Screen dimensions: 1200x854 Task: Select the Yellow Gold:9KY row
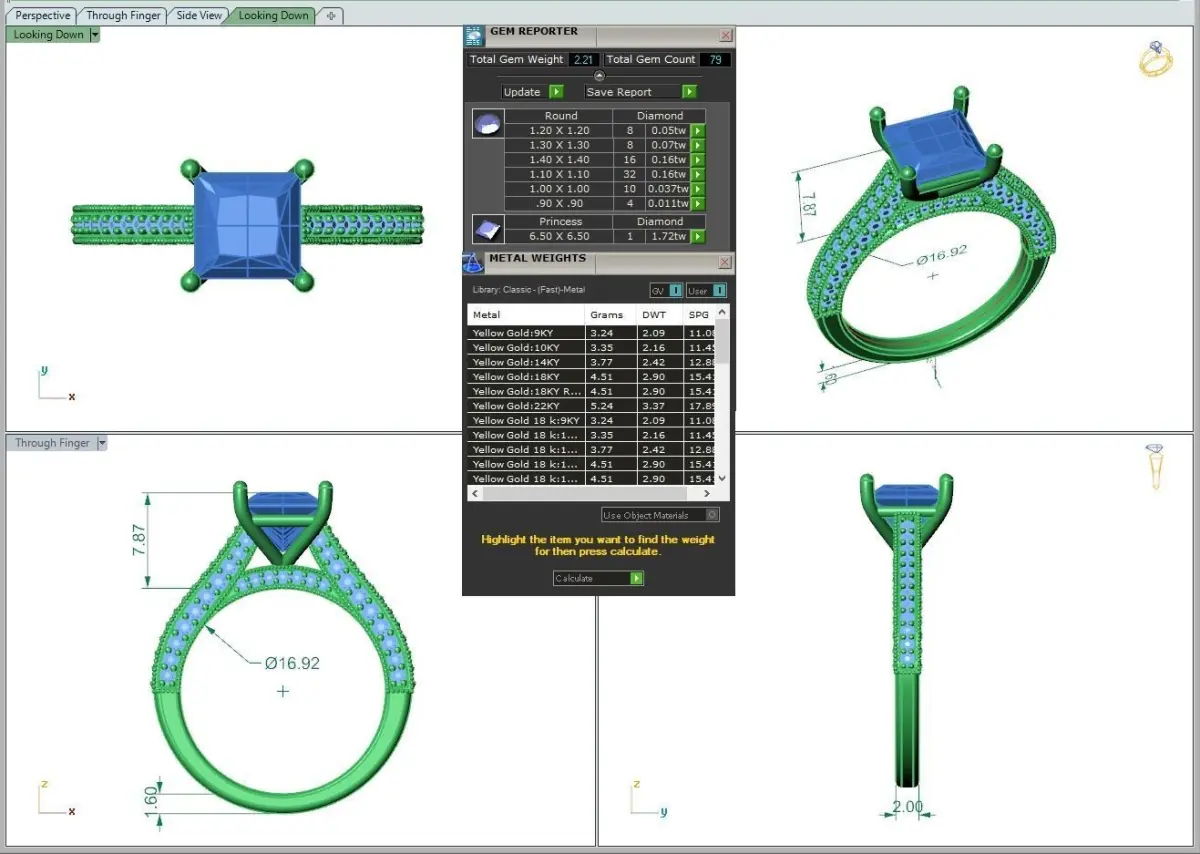pos(592,333)
